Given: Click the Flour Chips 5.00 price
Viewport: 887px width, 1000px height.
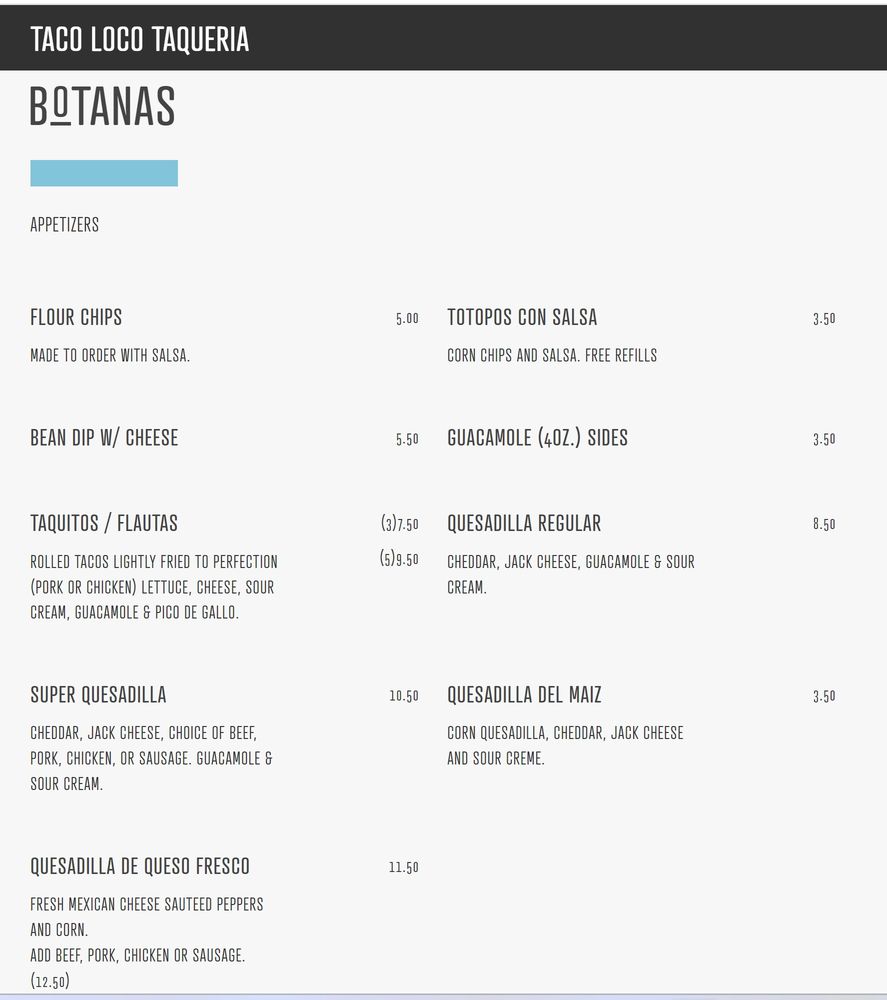Looking at the screenshot, I should pos(407,319).
